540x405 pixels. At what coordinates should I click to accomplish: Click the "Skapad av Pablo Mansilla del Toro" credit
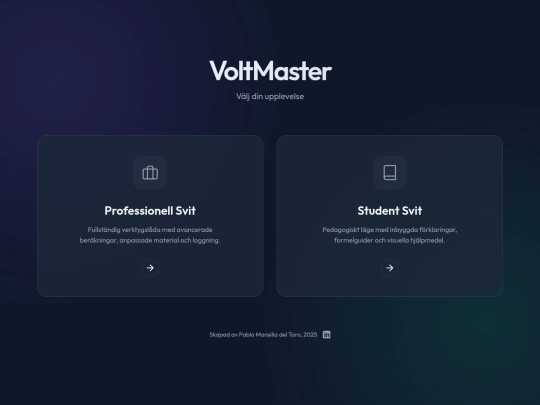point(256,335)
